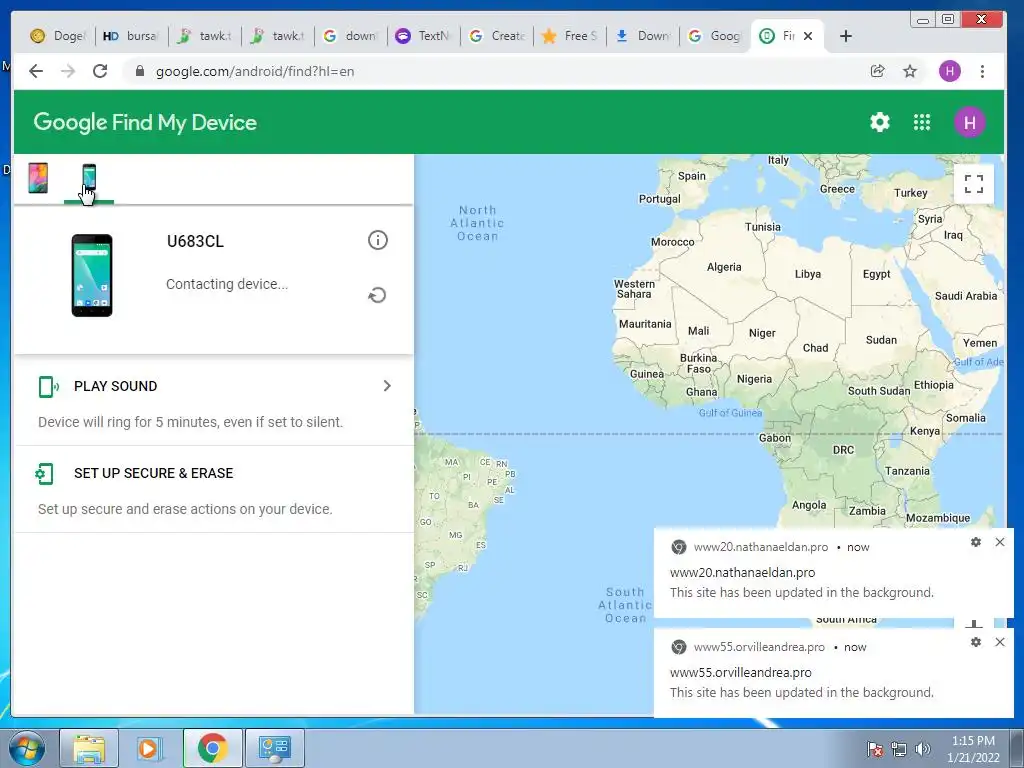Viewport: 1024px width, 768px height.
Task: Bookmark this page with the star
Action: [910, 71]
